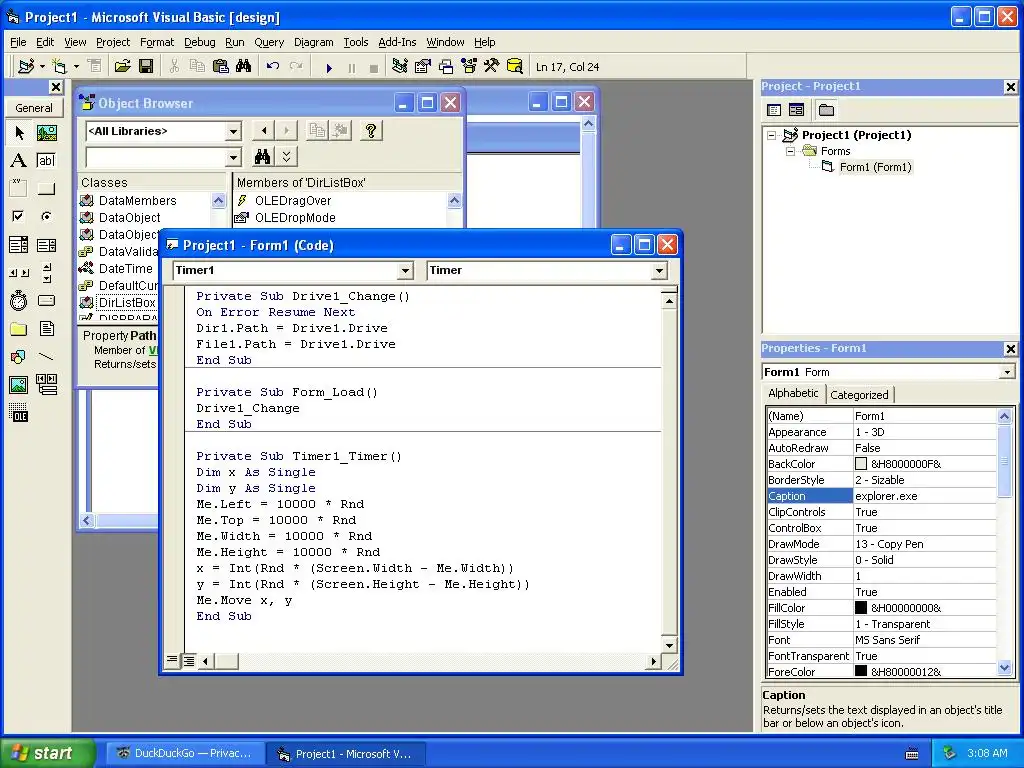Select the Frame control in the toolbox
Image resolution: width=1024 pixels, height=768 pixels.
19,189
